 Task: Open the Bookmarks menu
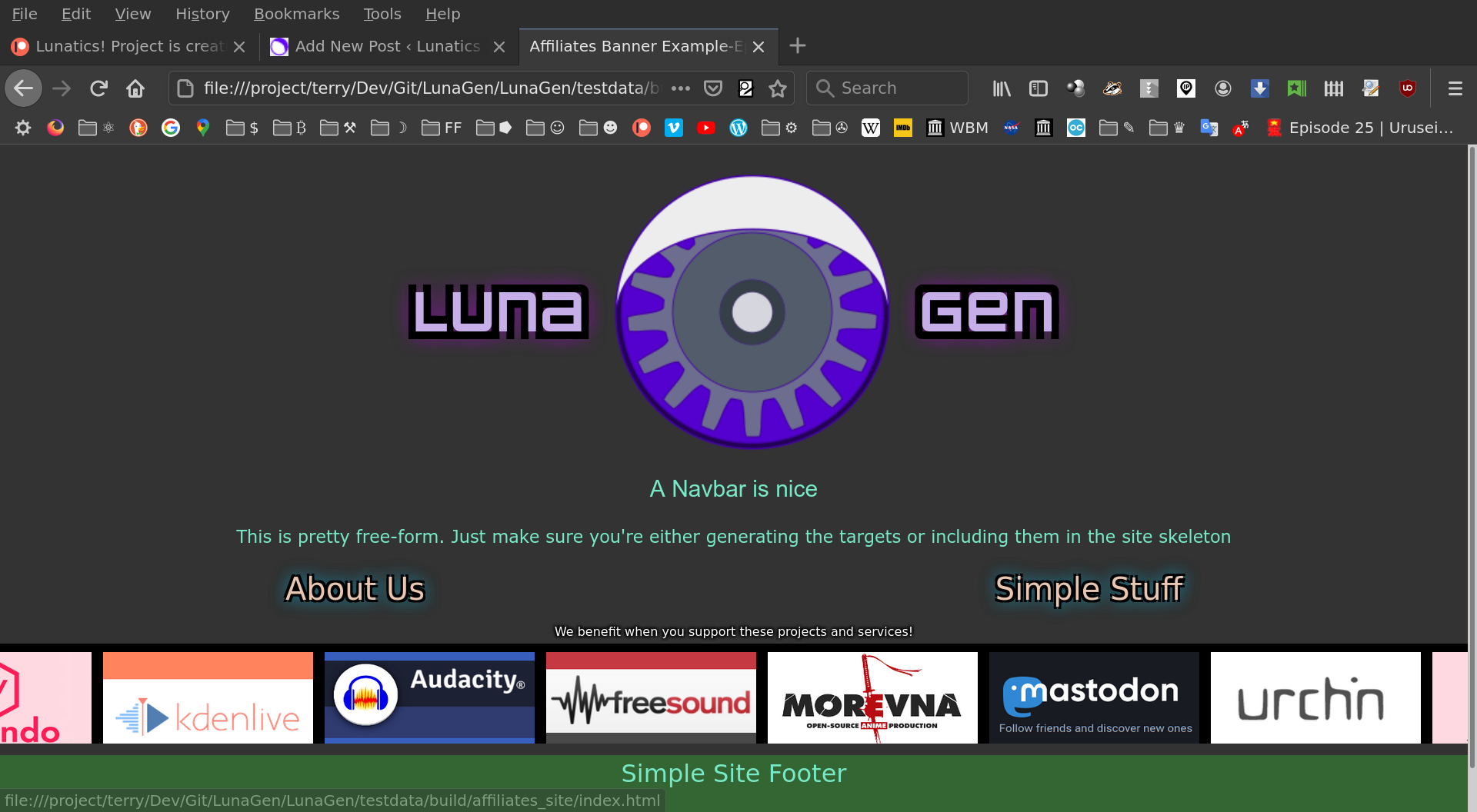296,14
